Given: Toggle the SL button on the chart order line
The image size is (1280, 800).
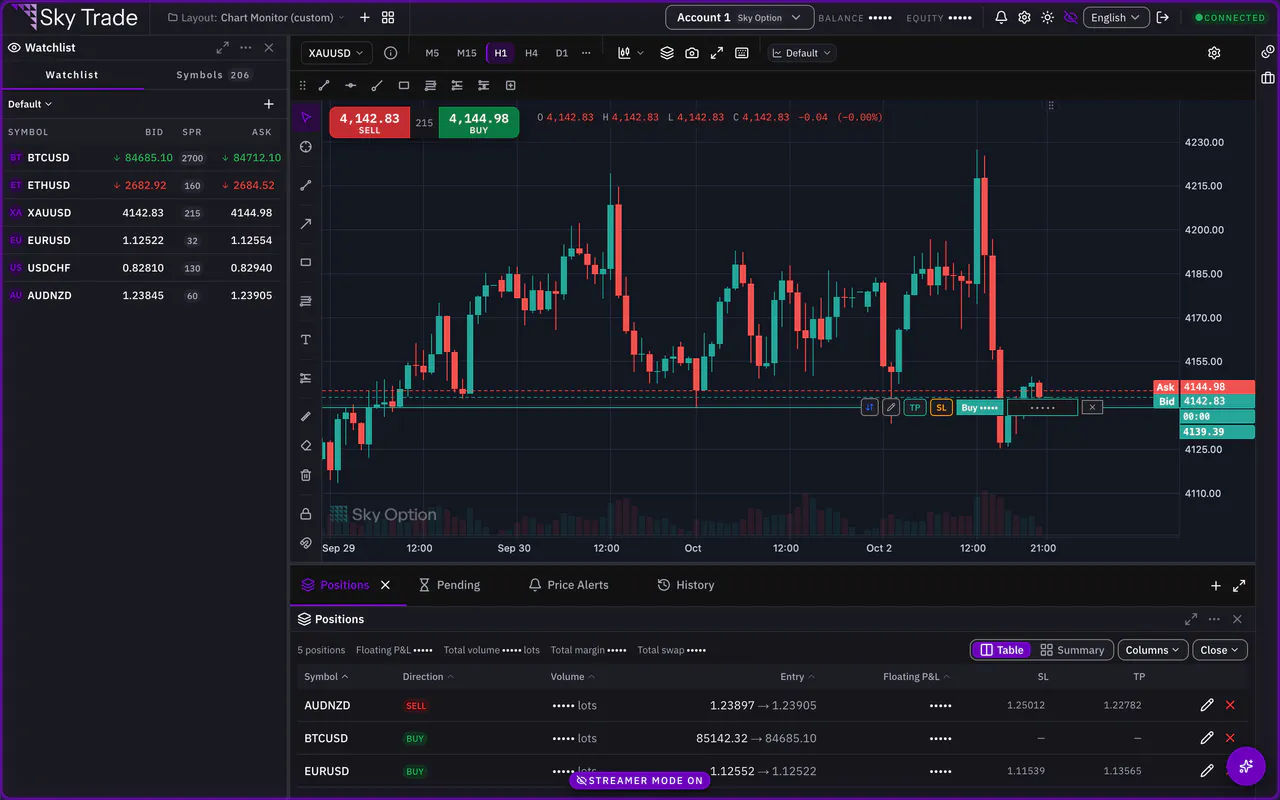Looking at the screenshot, I should (x=941, y=408).
